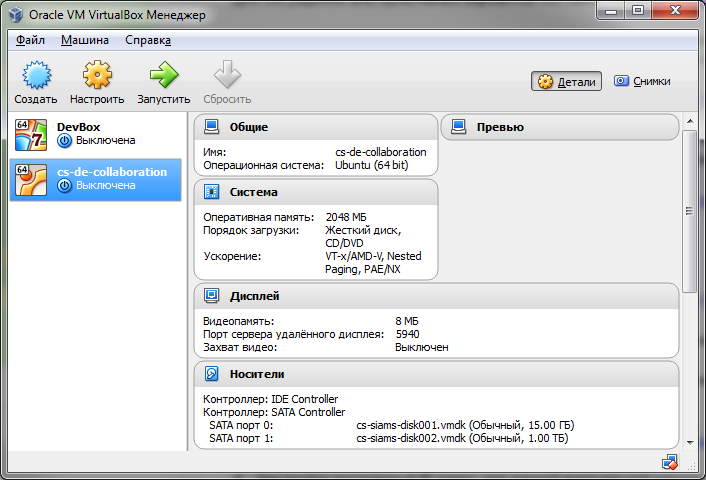The width and height of the screenshot is (706, 480).
Task: Select the DevBox virtual machine
Action: coord(95,135)
